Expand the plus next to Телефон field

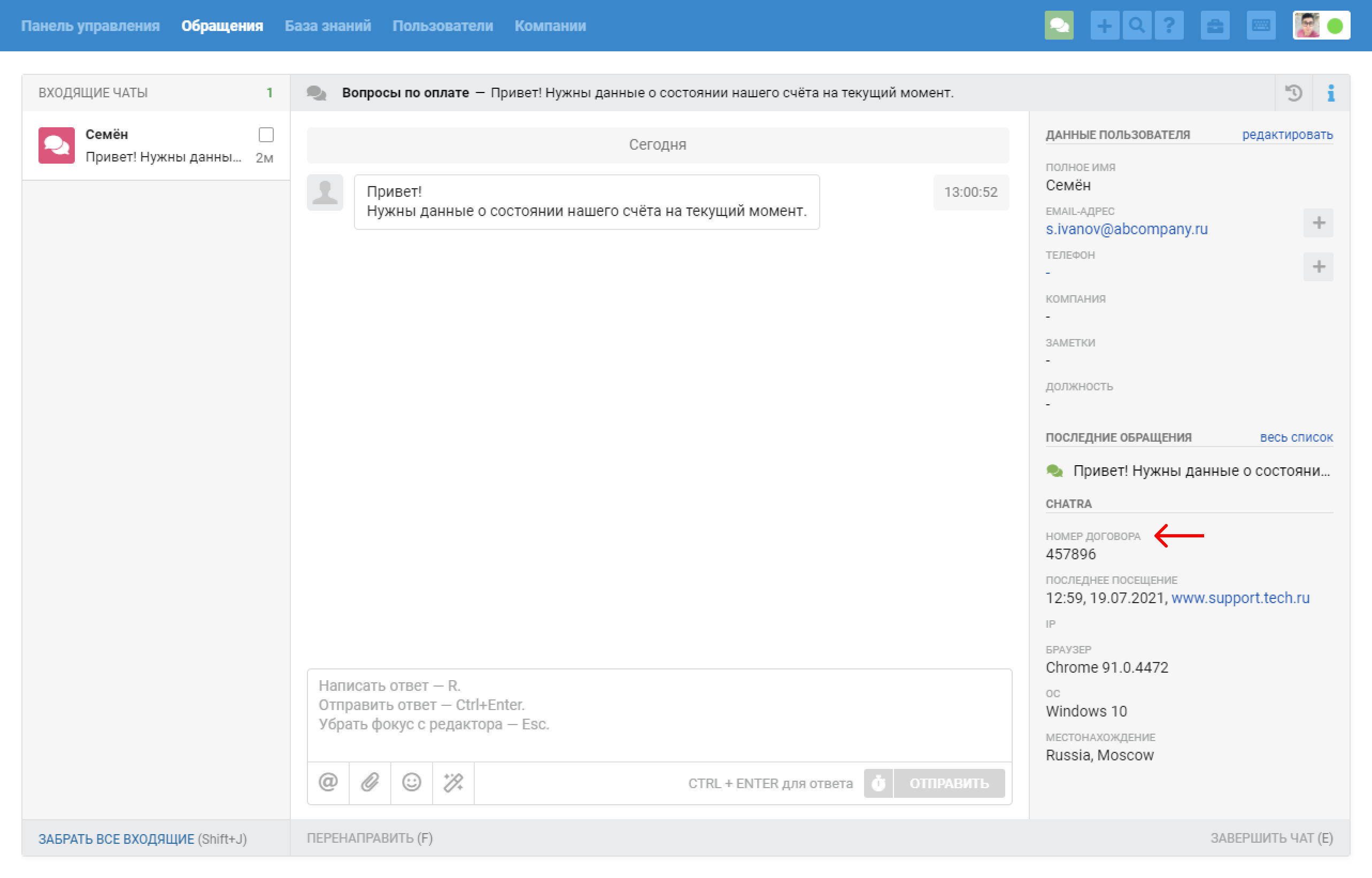(x=1318, y=267)
